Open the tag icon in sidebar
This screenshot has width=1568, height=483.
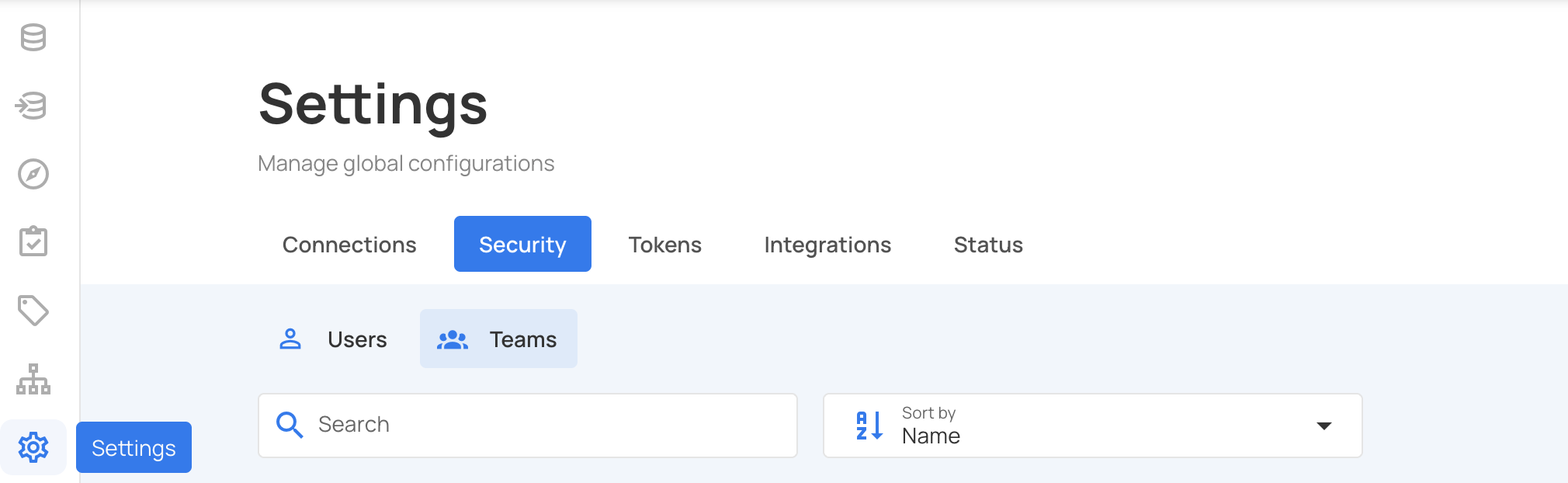click(x=33, y=311)
